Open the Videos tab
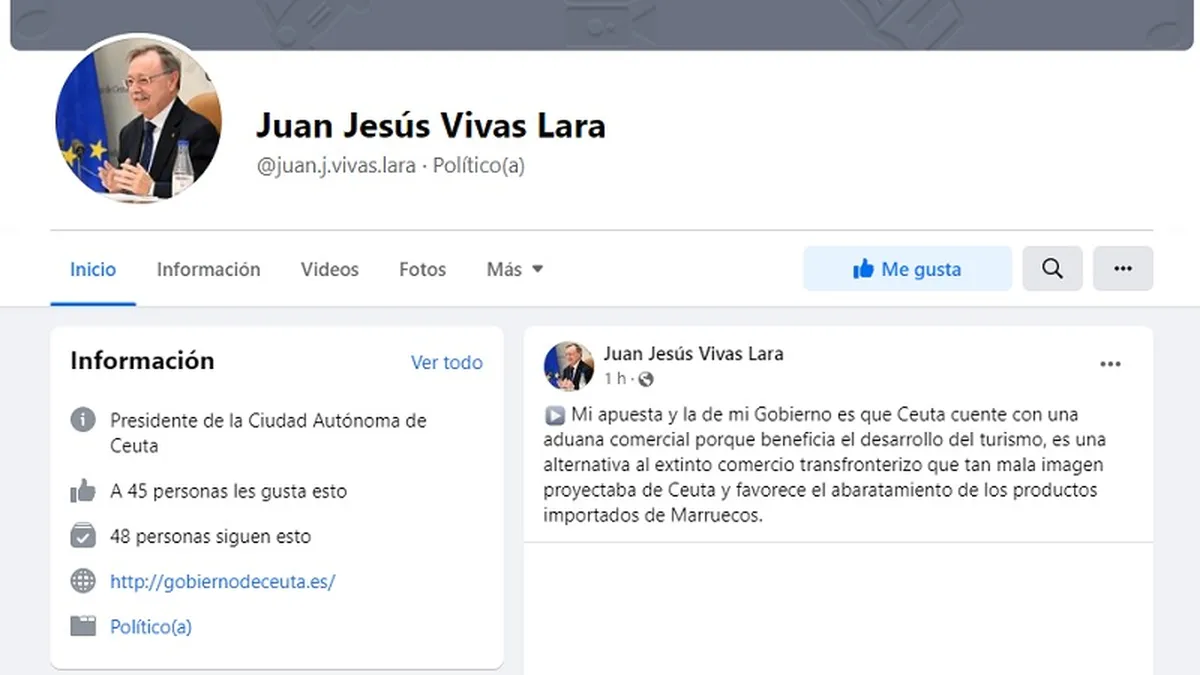 329,269
